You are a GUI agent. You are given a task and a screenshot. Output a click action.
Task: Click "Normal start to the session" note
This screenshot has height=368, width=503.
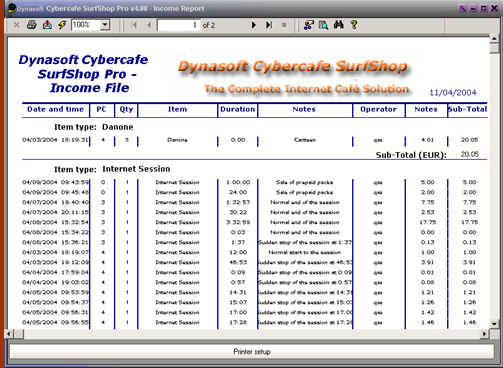[x=305, y=252]
